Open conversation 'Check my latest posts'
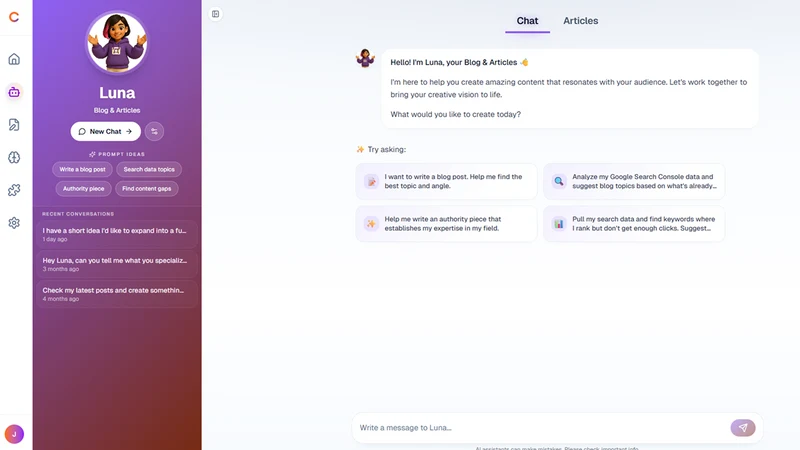Image resolution: width=800 pixels, height=450 pixels. pos(116,294)
